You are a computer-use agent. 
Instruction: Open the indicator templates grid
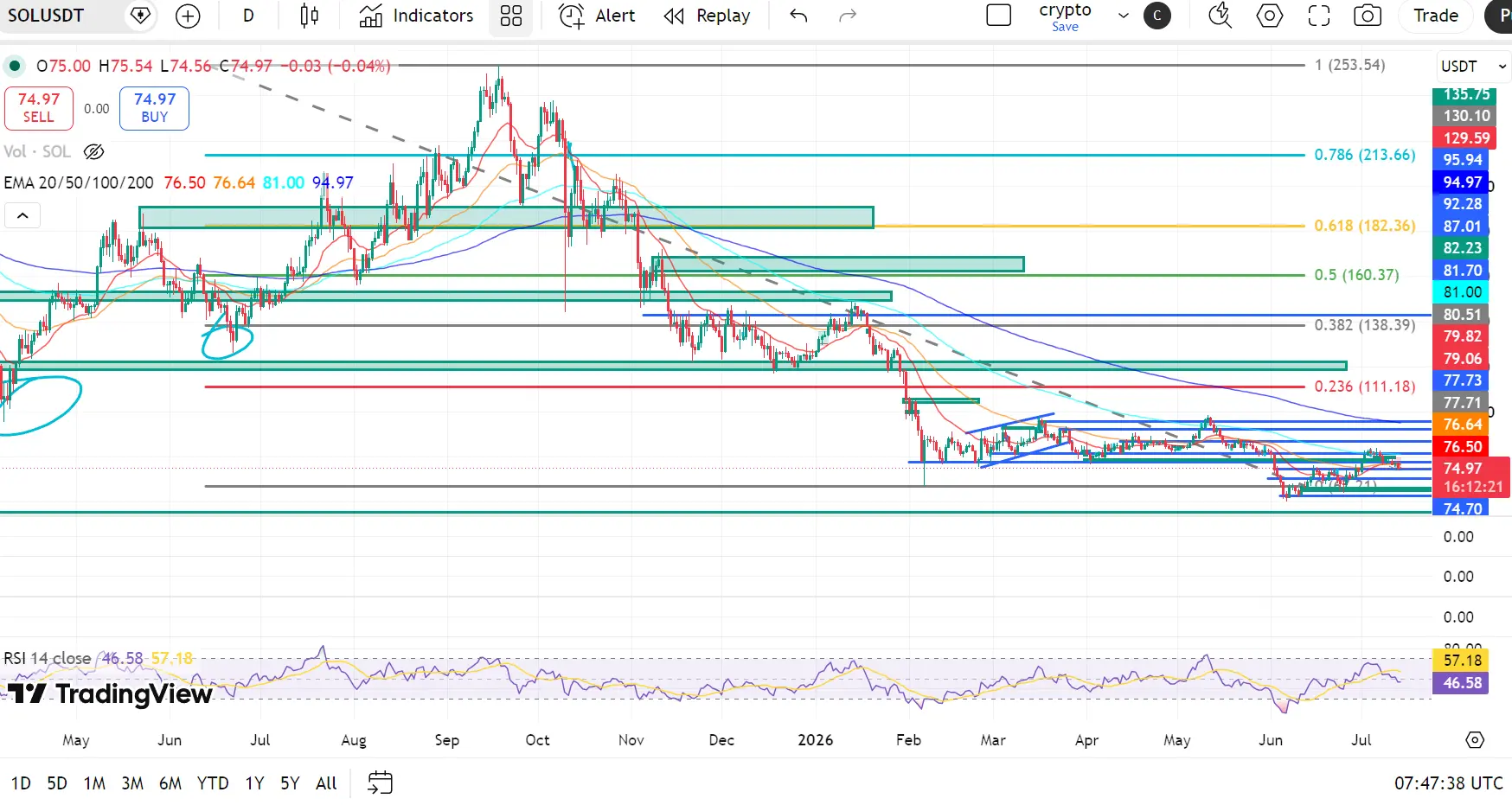pyautogui.click(x=511, y=16)
